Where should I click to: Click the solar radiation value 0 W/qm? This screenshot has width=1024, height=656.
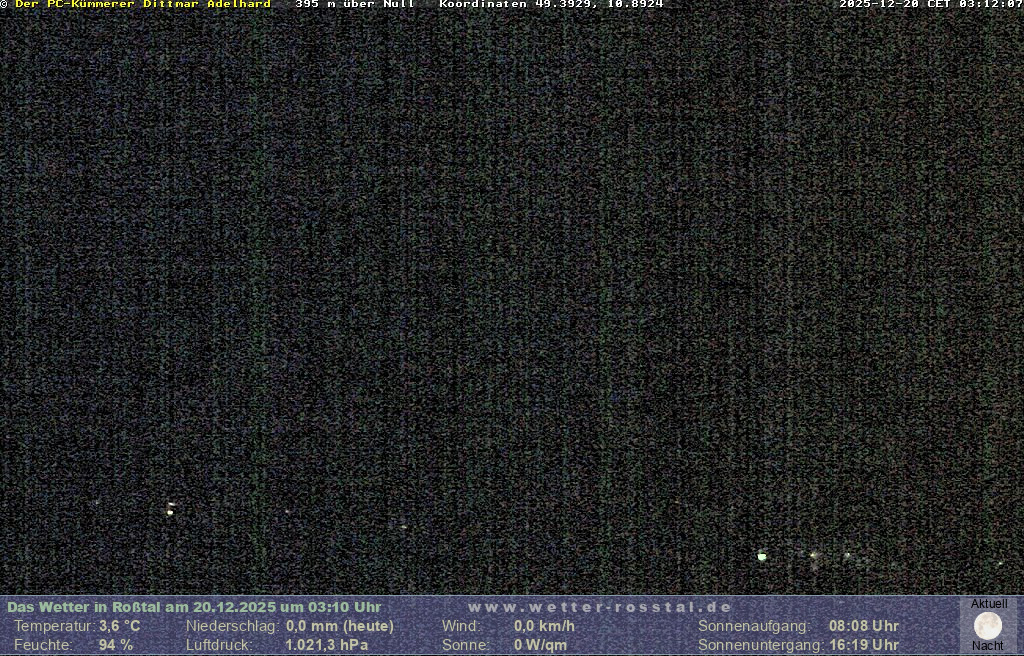pos(540,645)
